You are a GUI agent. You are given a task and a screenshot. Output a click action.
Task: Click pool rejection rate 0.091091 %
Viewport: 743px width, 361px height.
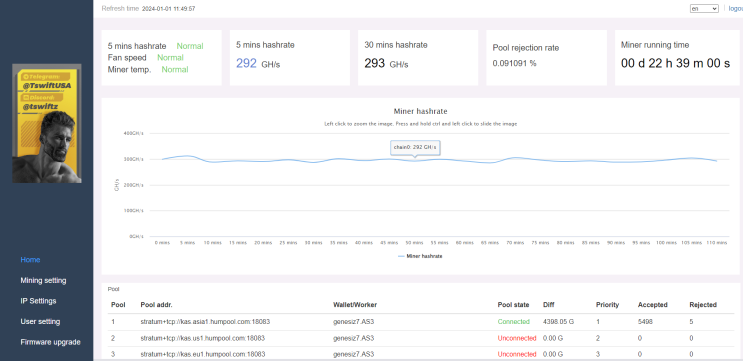point(515,63)
